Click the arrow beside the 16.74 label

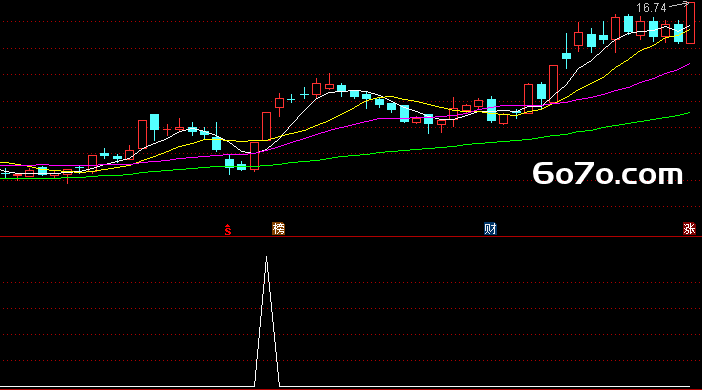tap(679, 5)
